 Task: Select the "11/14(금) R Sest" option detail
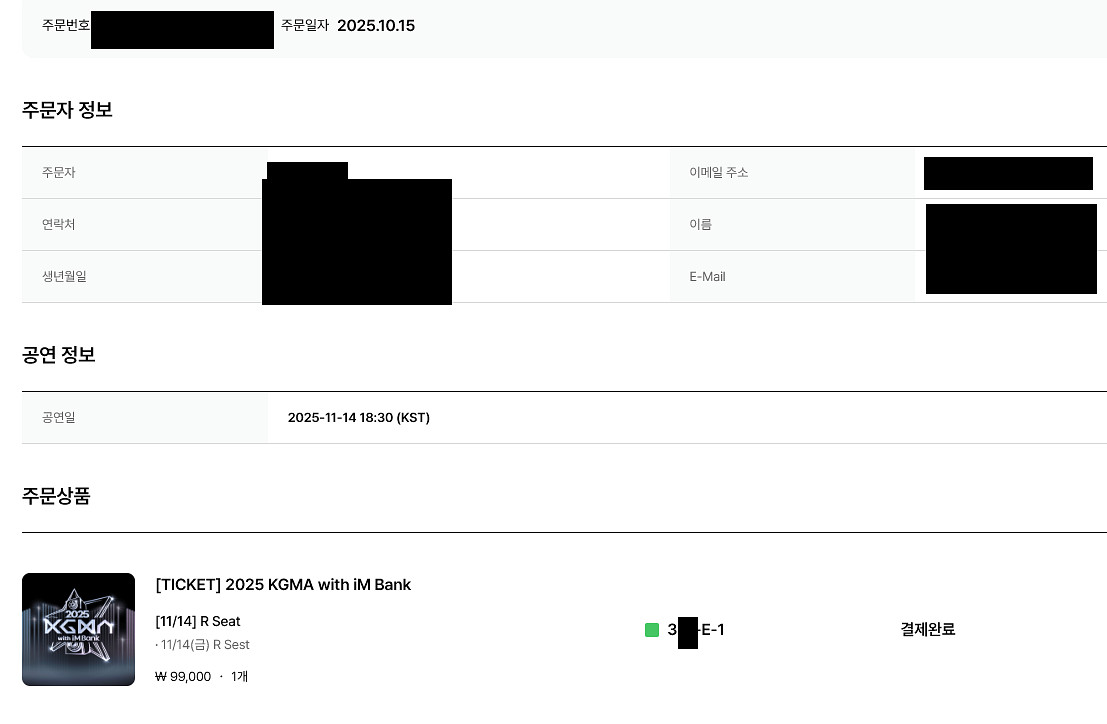(205, 645)
